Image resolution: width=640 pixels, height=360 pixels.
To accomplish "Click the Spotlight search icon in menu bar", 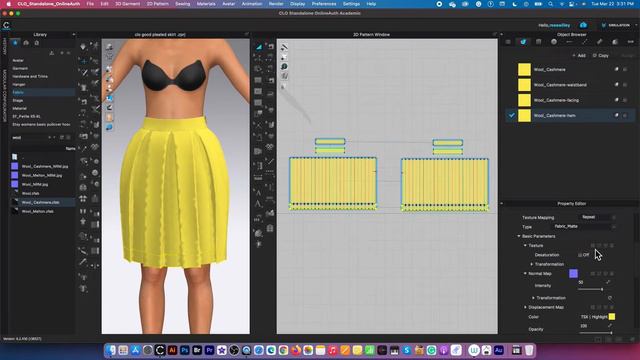I will pos(551,4).
